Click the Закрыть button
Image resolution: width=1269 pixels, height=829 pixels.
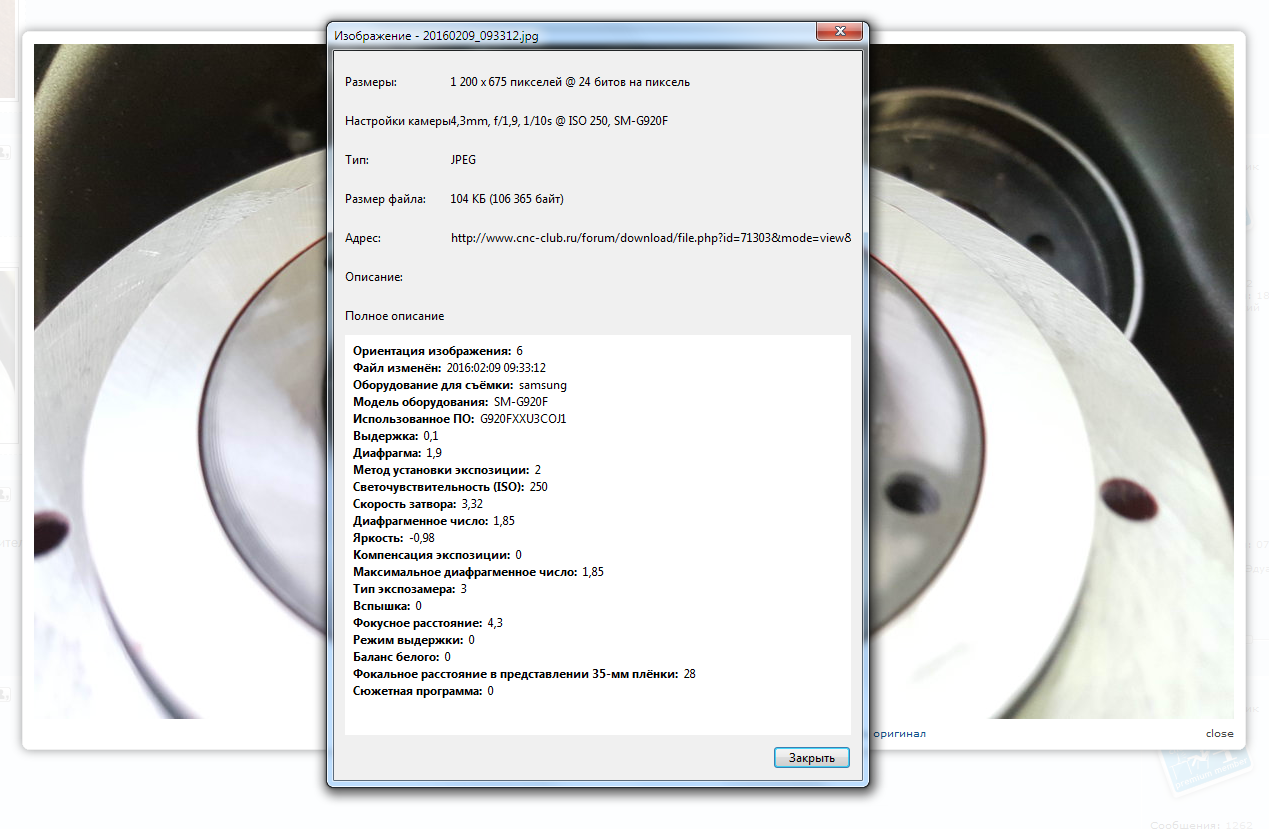click(x=812, y=758)
